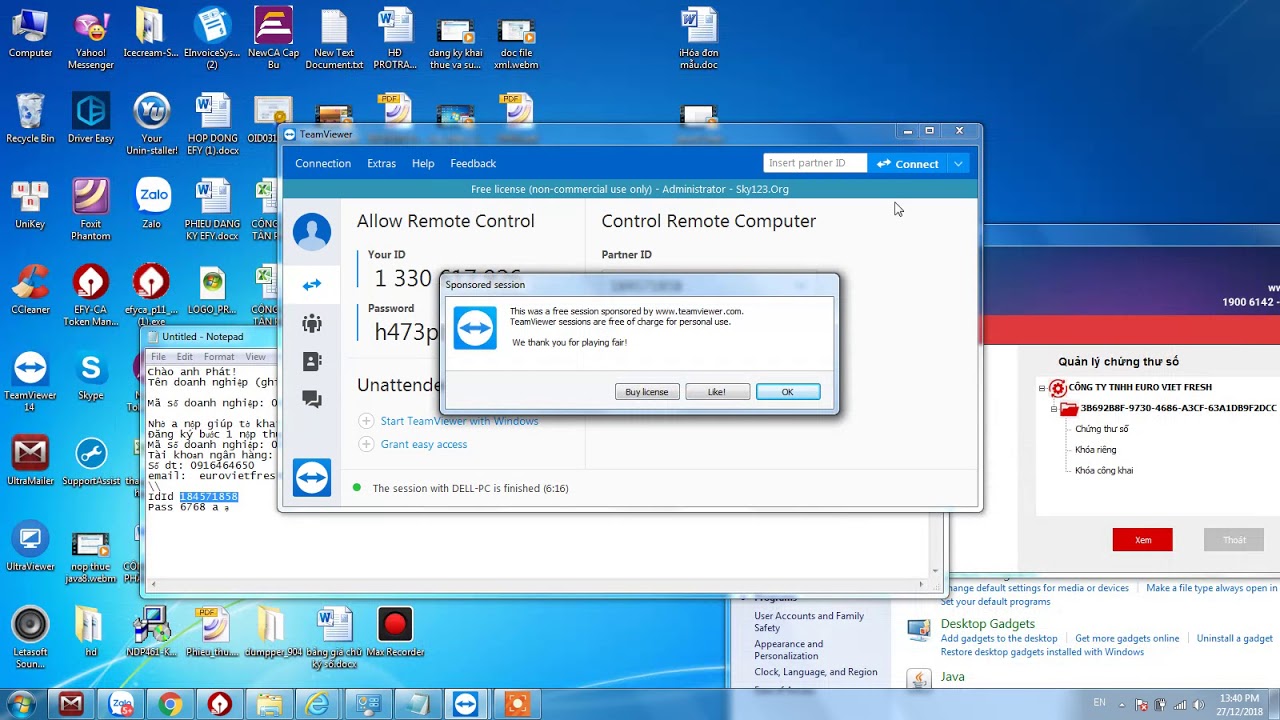Click Grant easy access link
The width and height of the screenshot is (1280, 720).
click(424, 444)
